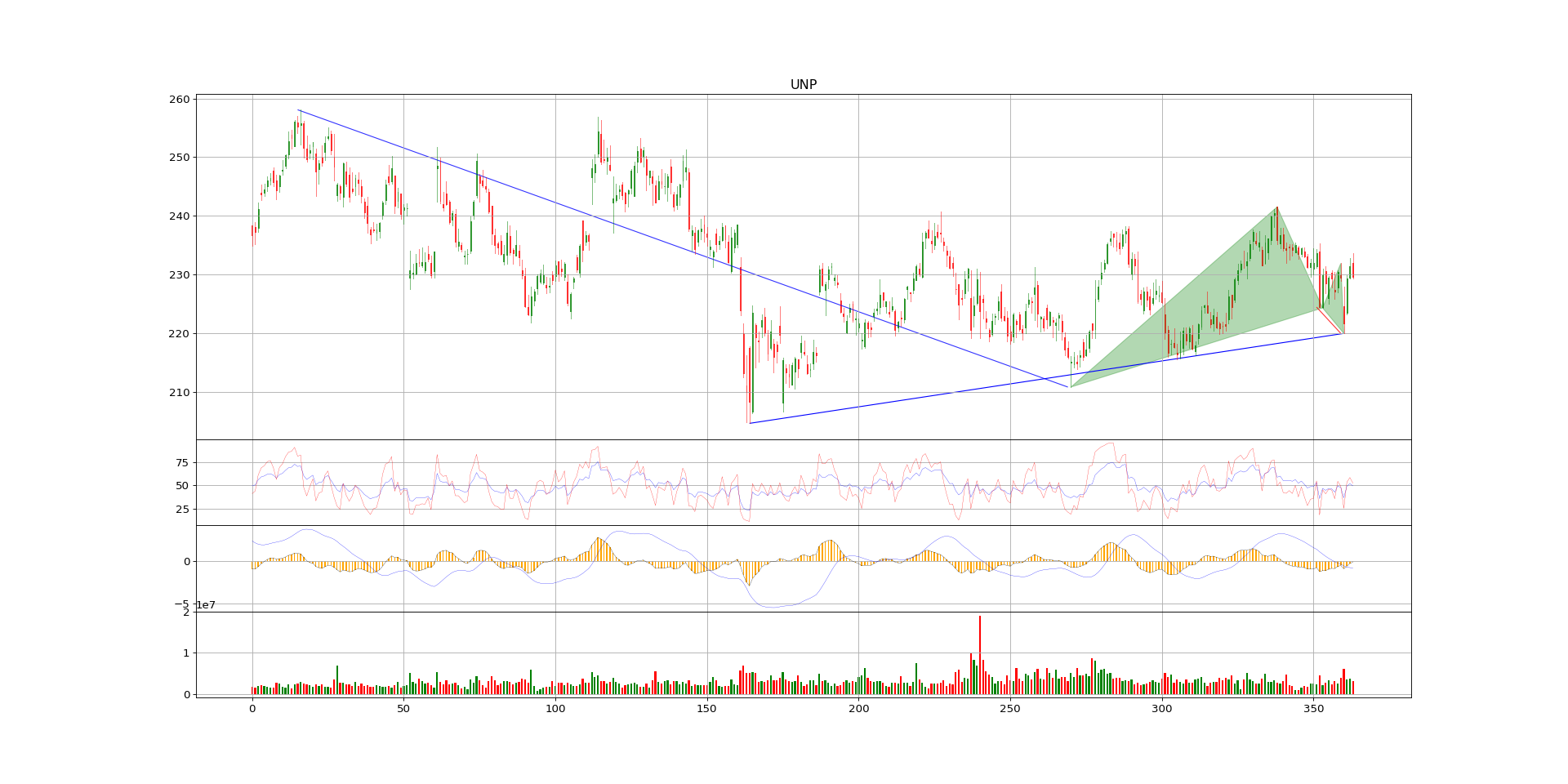Screen dimensions: 1568x784
Task: Select the 240 price axis label
Action: [180, 216]
